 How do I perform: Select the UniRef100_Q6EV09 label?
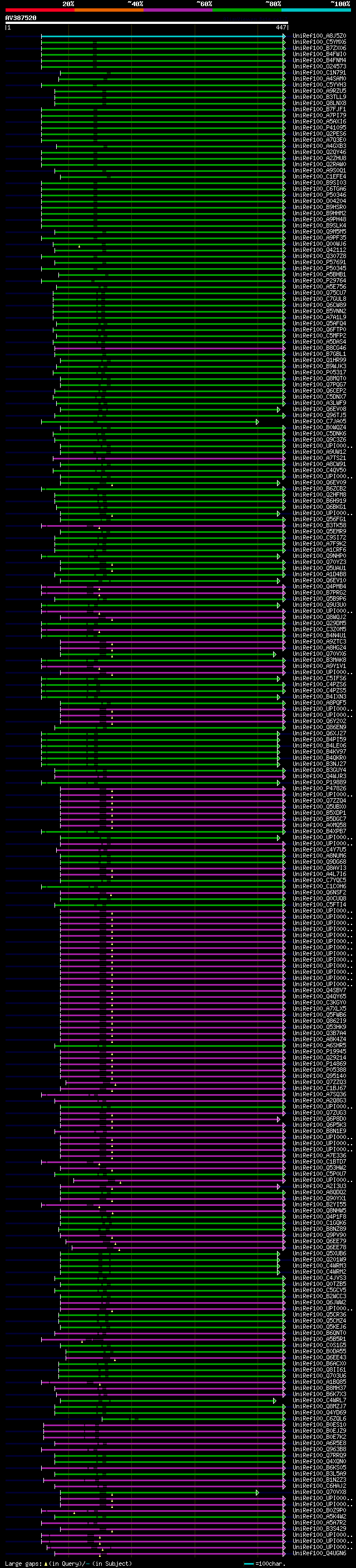tap(319, 483)
